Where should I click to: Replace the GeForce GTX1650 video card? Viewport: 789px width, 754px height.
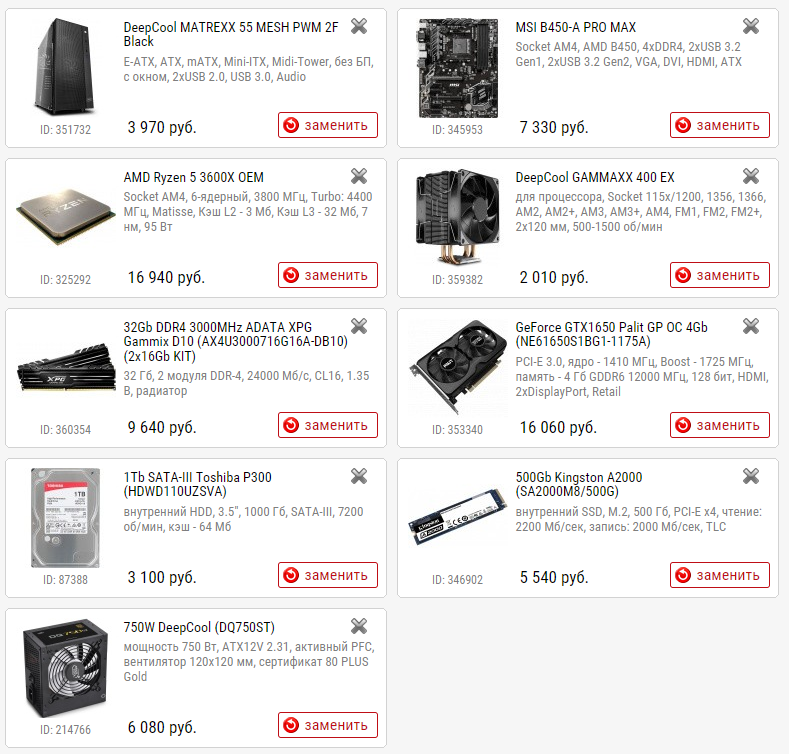coord(720,425)
